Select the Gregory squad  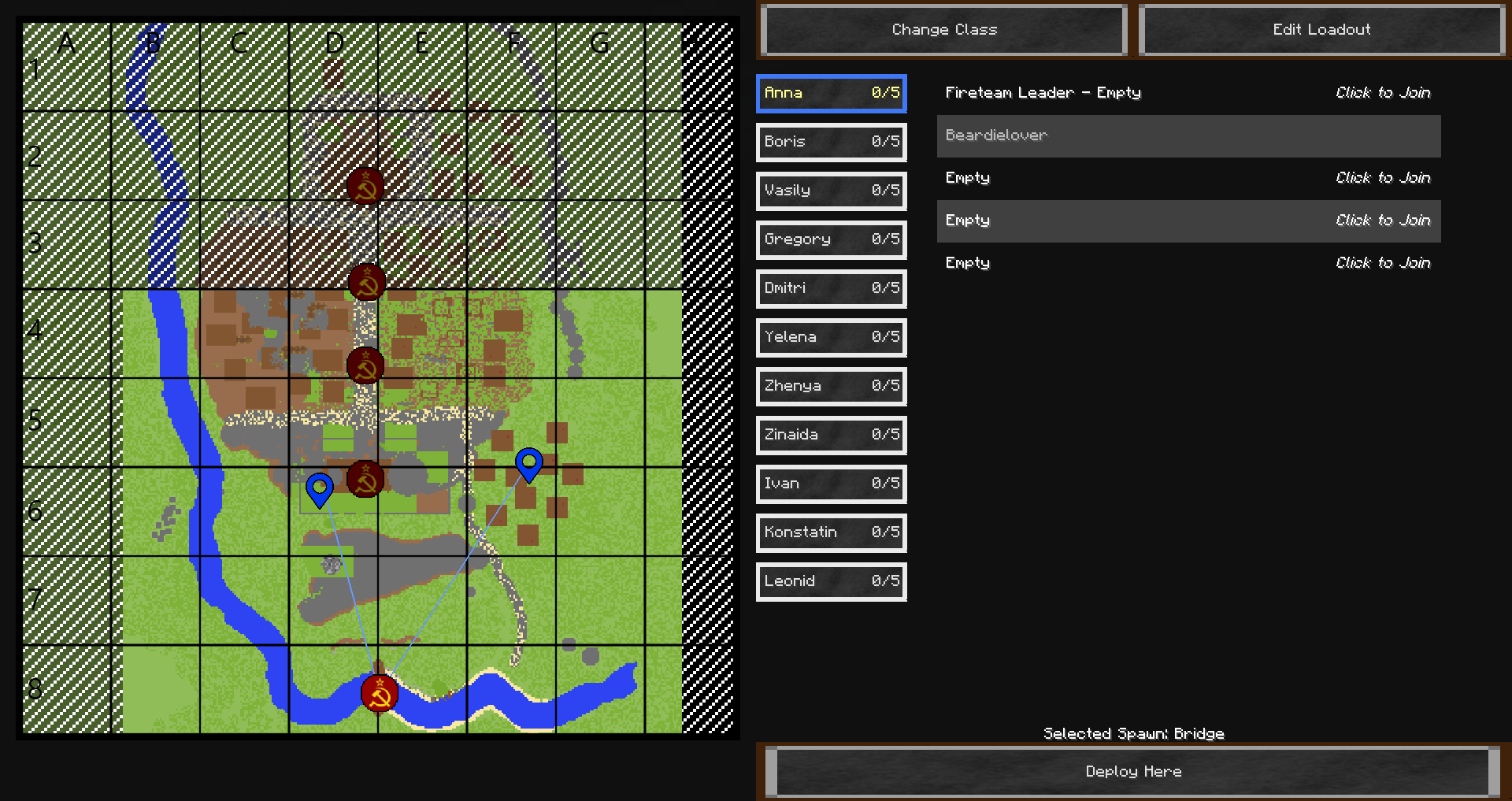point(832,239)
